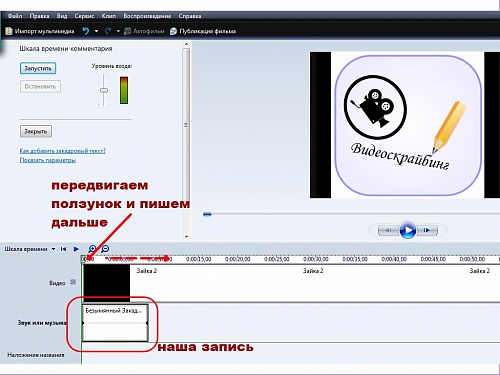Image resolution: width=500 pixels, height=375 pixels.
Task: Open the Показать параметры link
Action: tap(48, 160)
